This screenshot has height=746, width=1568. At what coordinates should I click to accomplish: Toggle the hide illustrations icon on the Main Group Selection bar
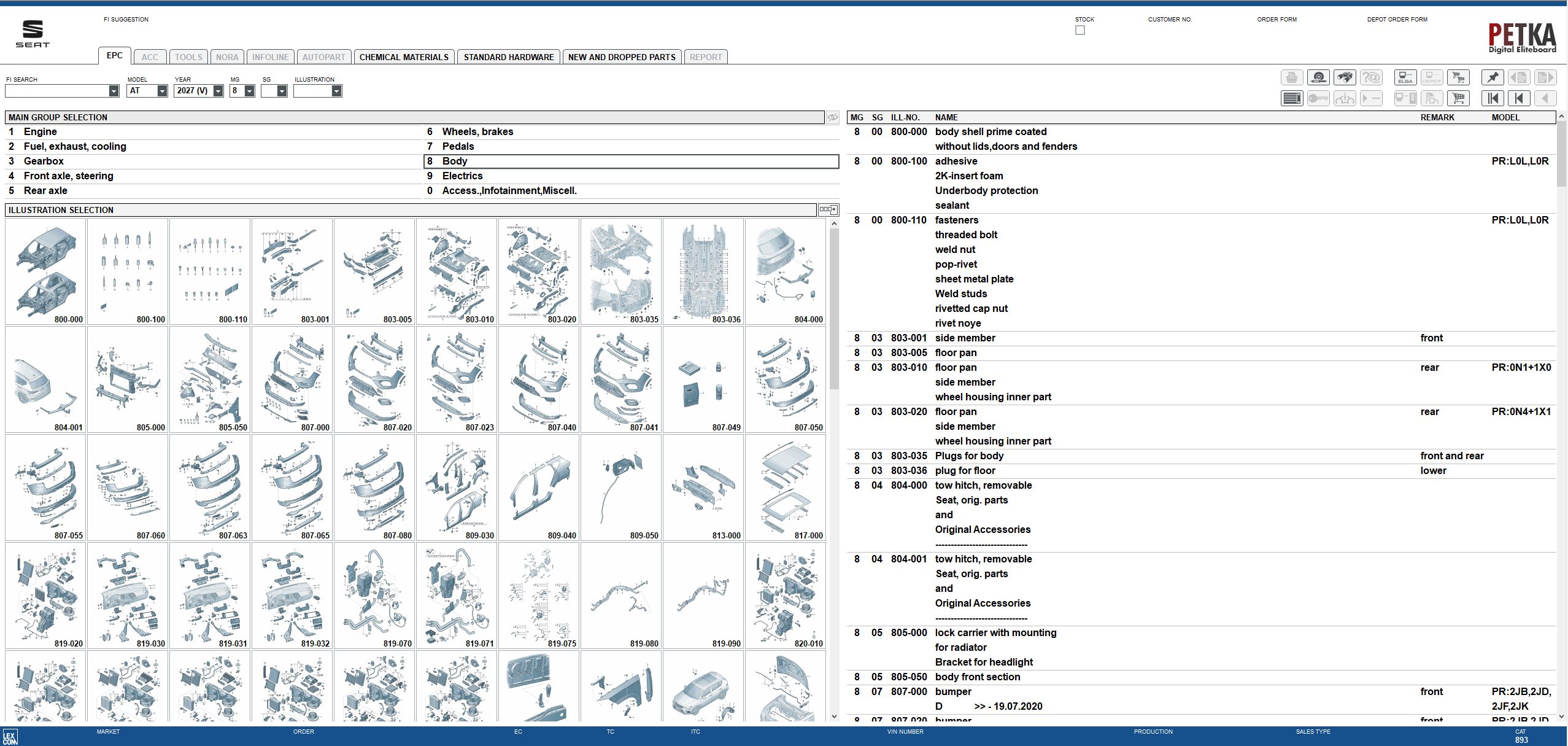tap(832, 117)
